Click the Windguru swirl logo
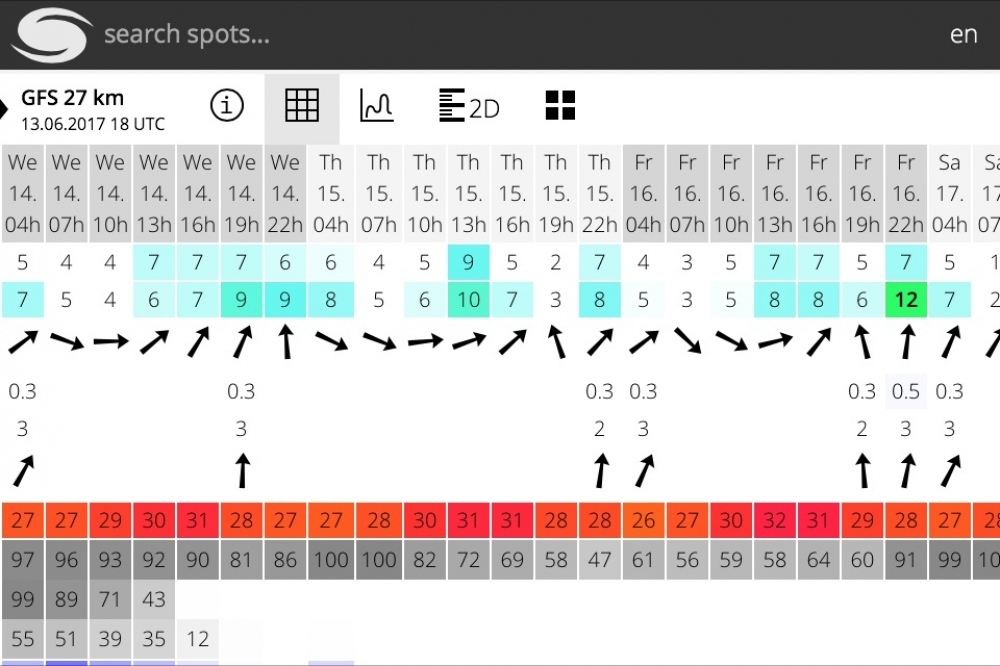 click(51, 34)
